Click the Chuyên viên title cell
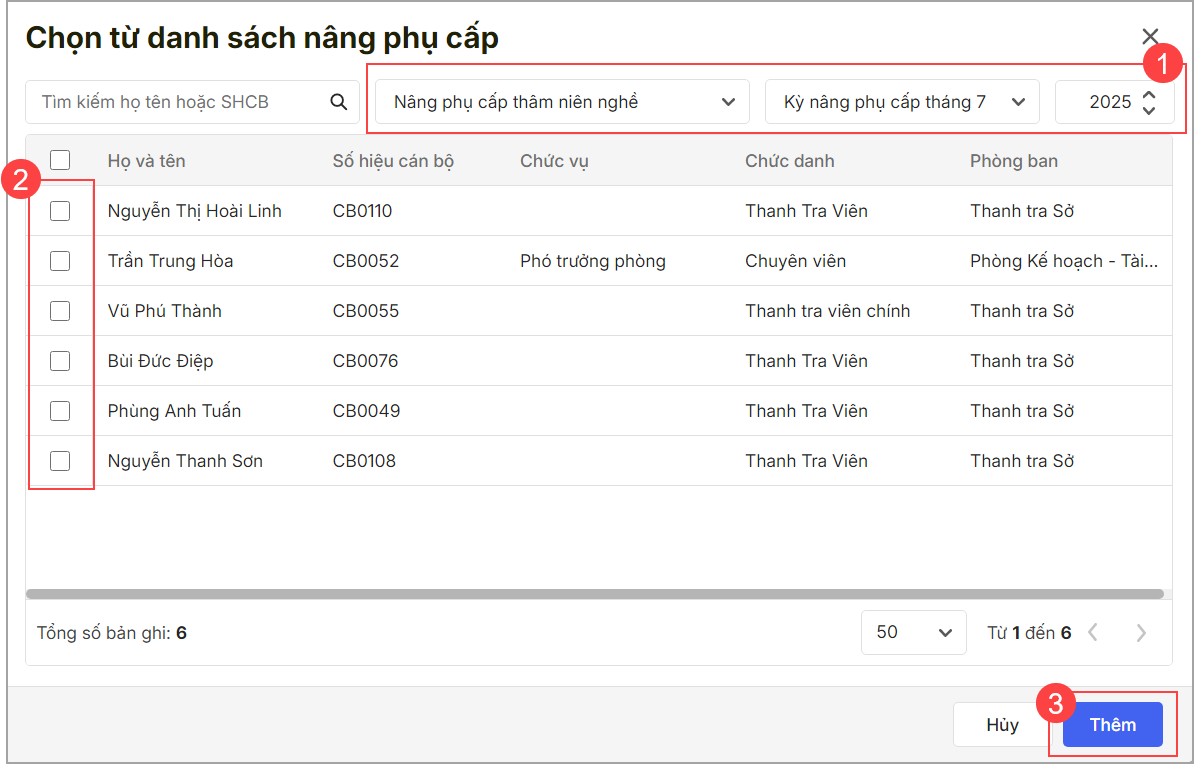 click(795, 261)
